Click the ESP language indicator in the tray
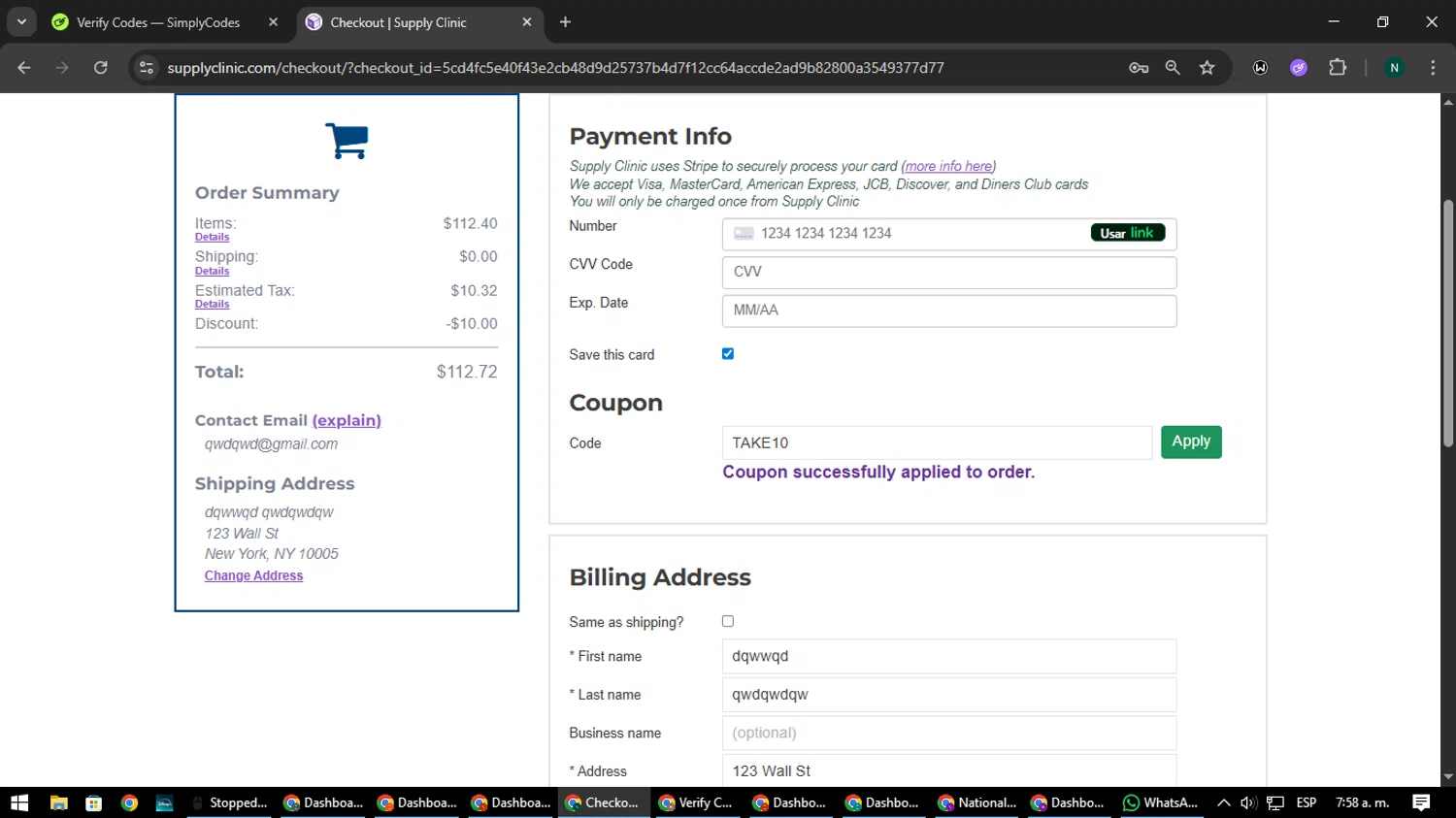This screenshot has height=818, width=1456. 1307,802
